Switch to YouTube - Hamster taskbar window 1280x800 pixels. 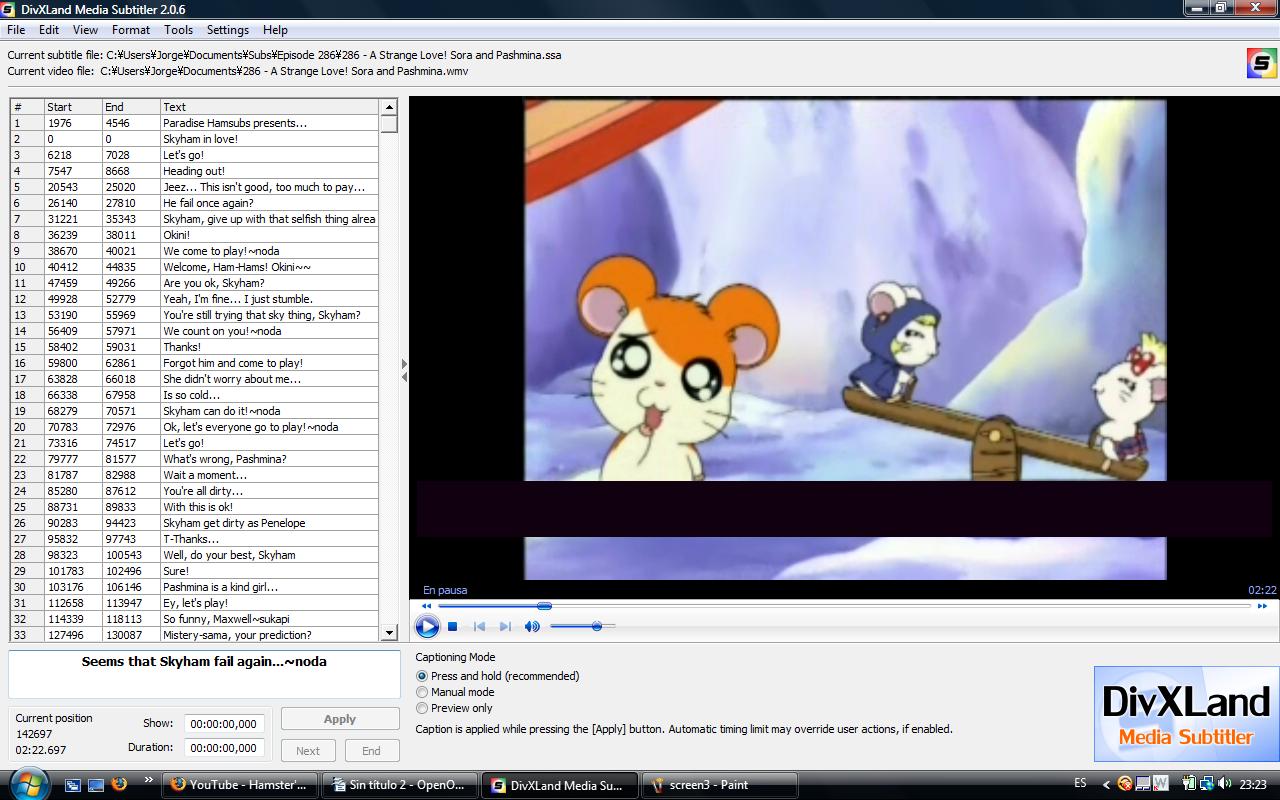tap(240, 785)
